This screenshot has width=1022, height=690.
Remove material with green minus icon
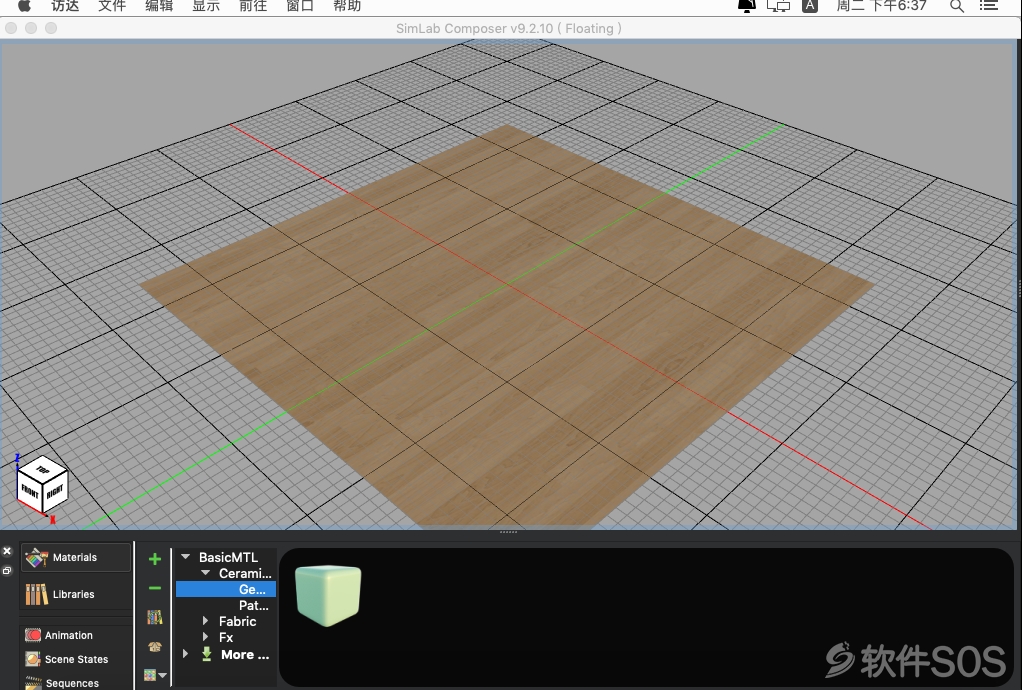point(154,588)
